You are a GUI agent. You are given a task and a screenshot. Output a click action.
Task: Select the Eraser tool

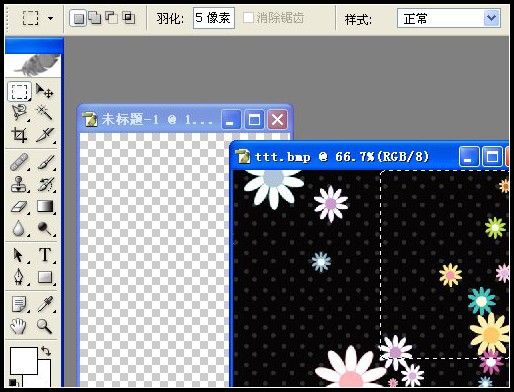(x=19, y=207)
